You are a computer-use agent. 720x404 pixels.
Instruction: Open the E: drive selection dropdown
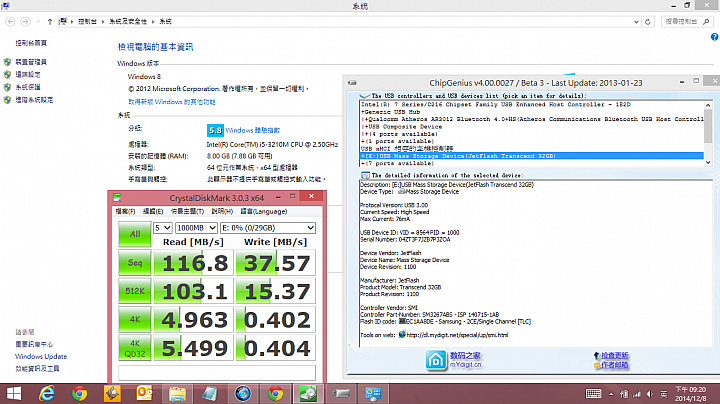(268, 228)
